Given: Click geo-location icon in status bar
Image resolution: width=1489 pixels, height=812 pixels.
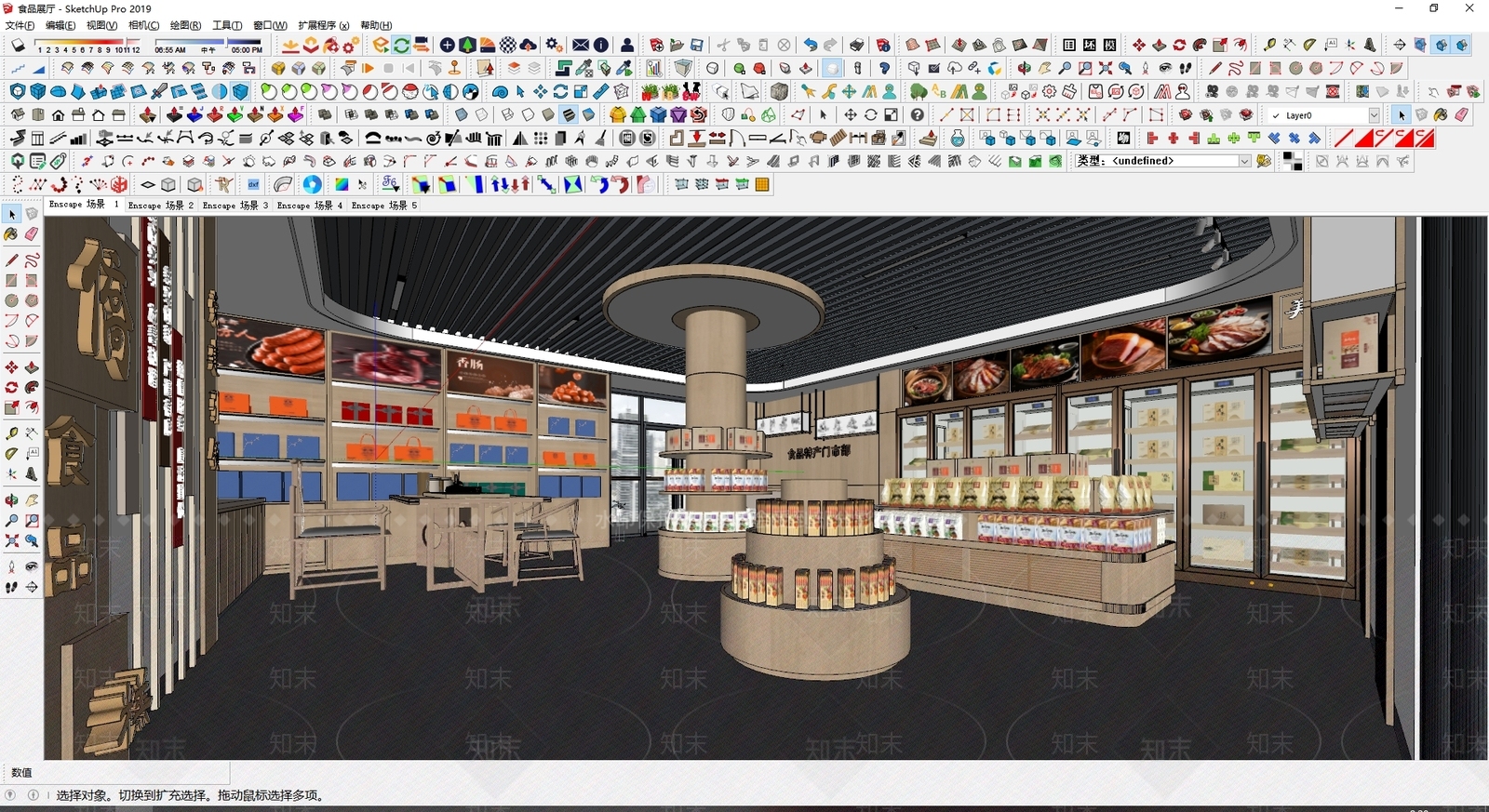Looking at the screenshot, I should [x=10, y=795].
